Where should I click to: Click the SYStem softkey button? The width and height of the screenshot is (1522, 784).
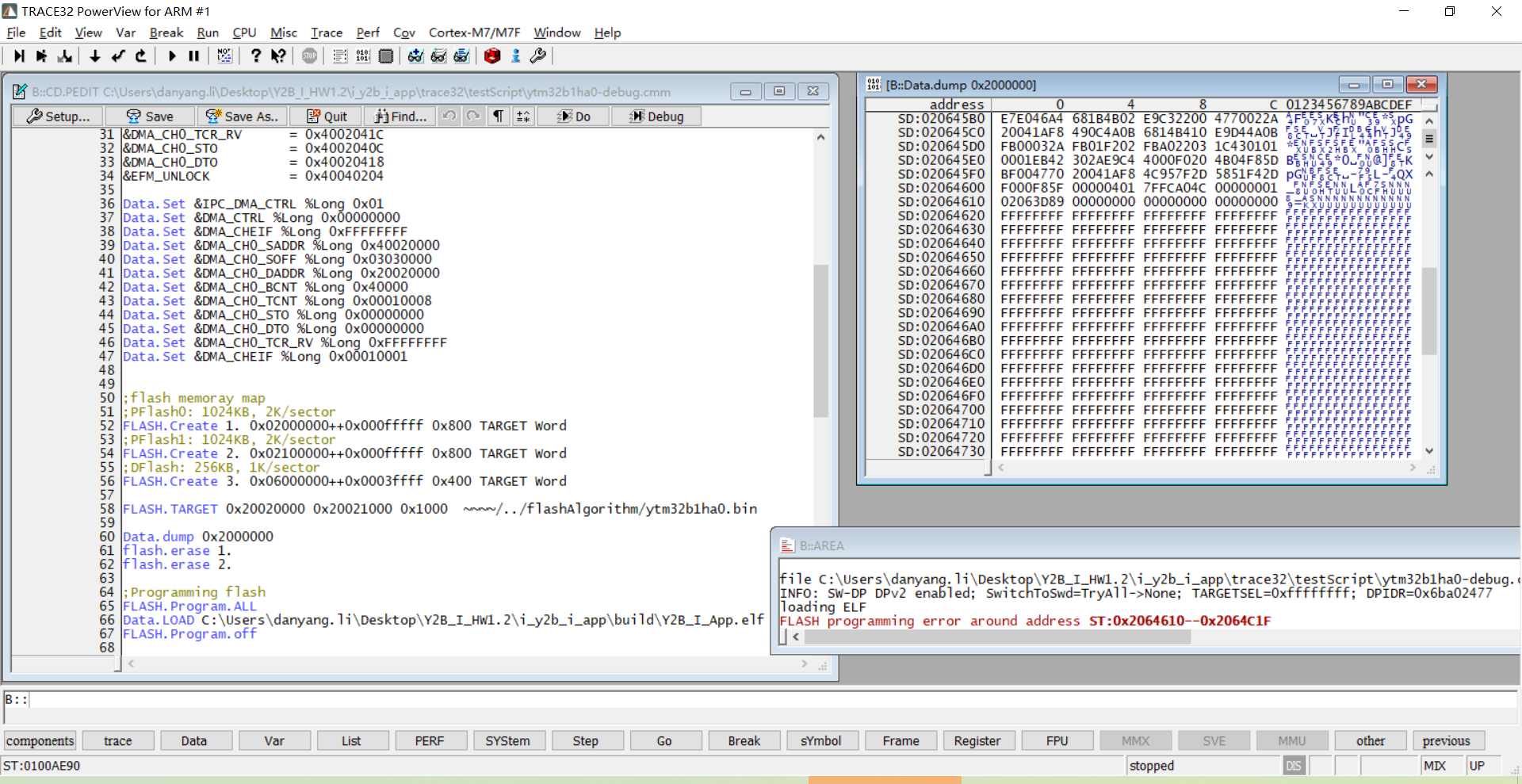tap(507, 740)
